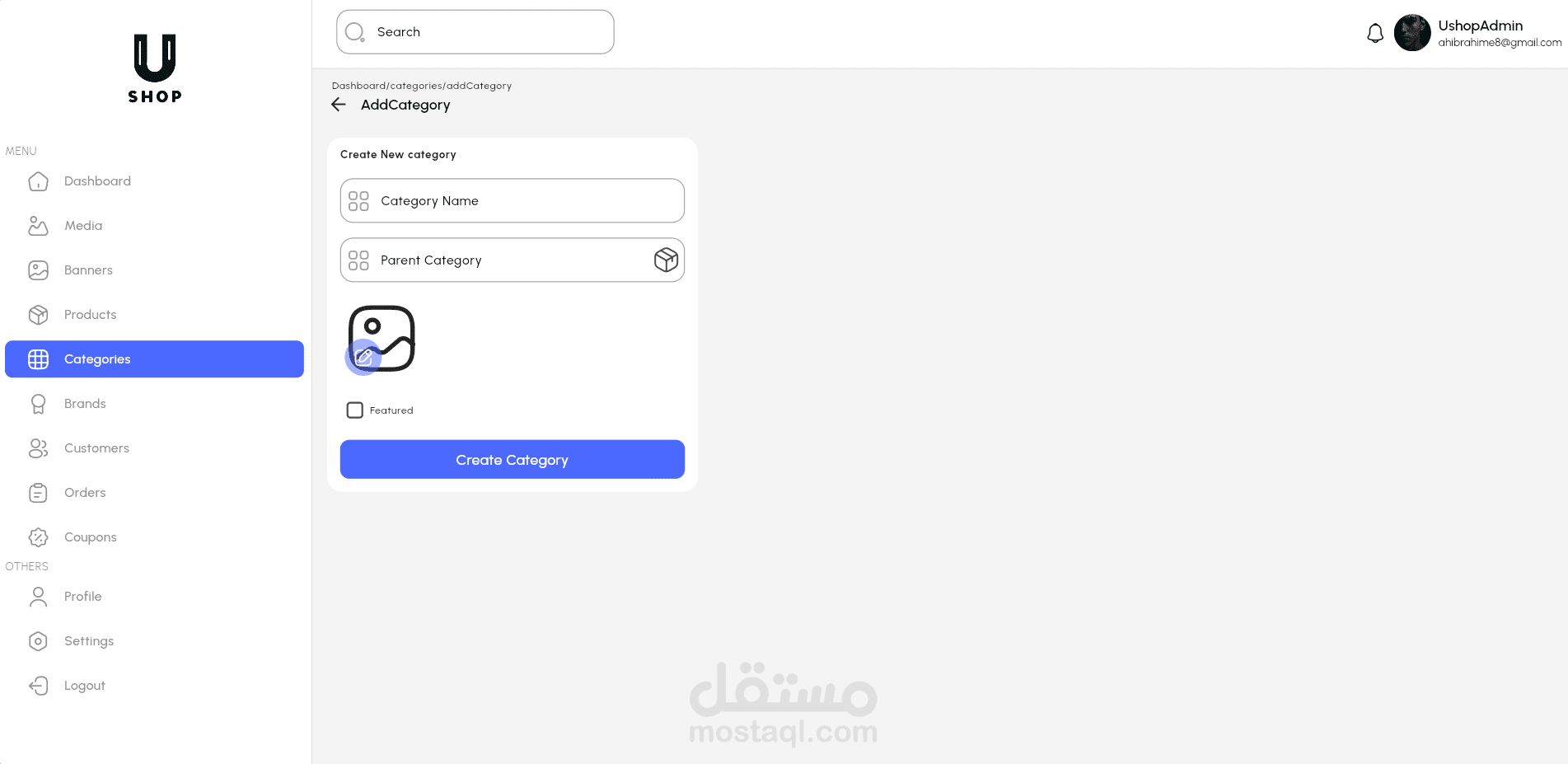This screenshot has height=764, width=1568.
Task: Click the U Shop logo
Action: pyautogui.click(x=155, y=68)
